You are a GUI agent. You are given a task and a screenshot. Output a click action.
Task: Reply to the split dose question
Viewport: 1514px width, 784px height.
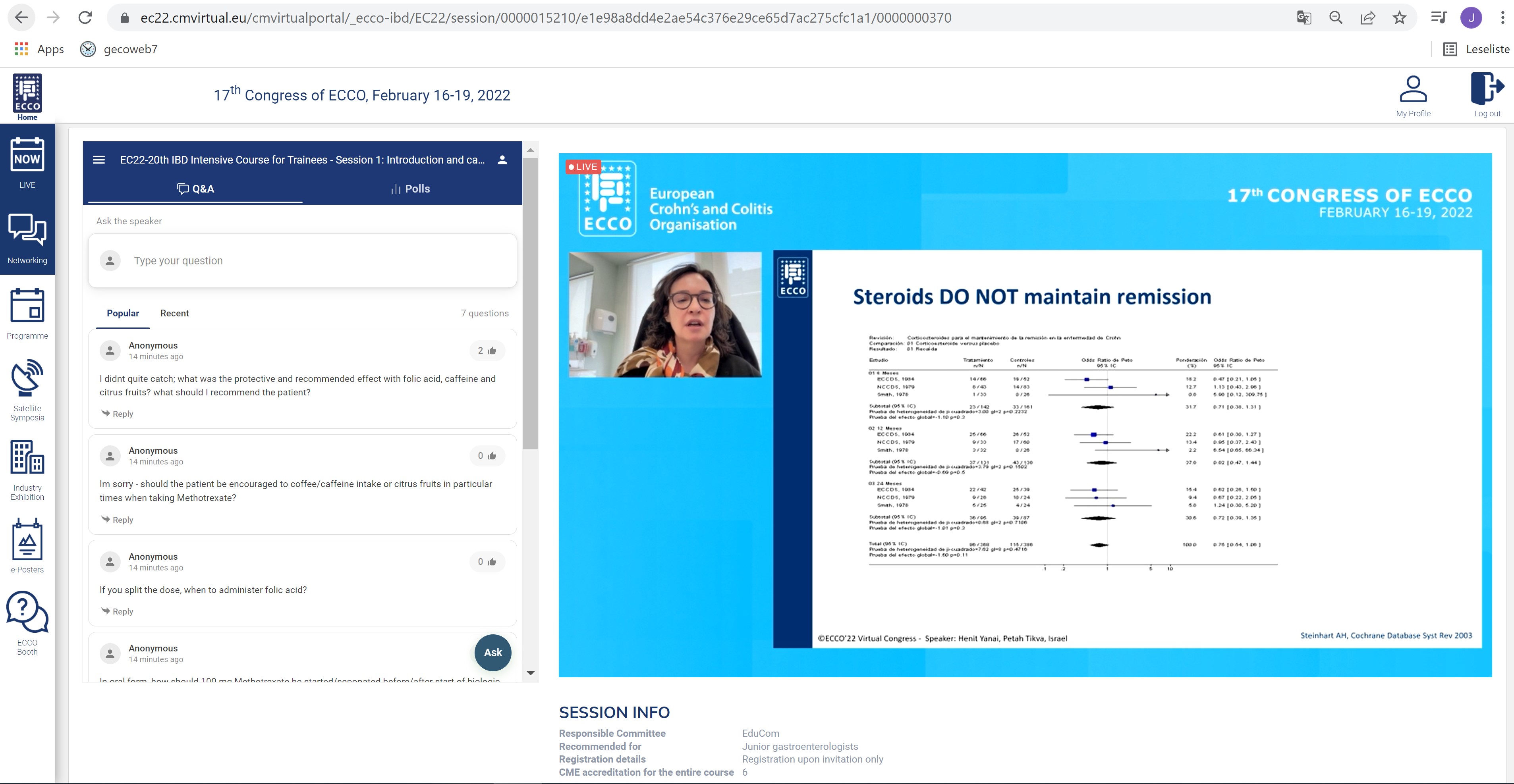tap(117, 611)
